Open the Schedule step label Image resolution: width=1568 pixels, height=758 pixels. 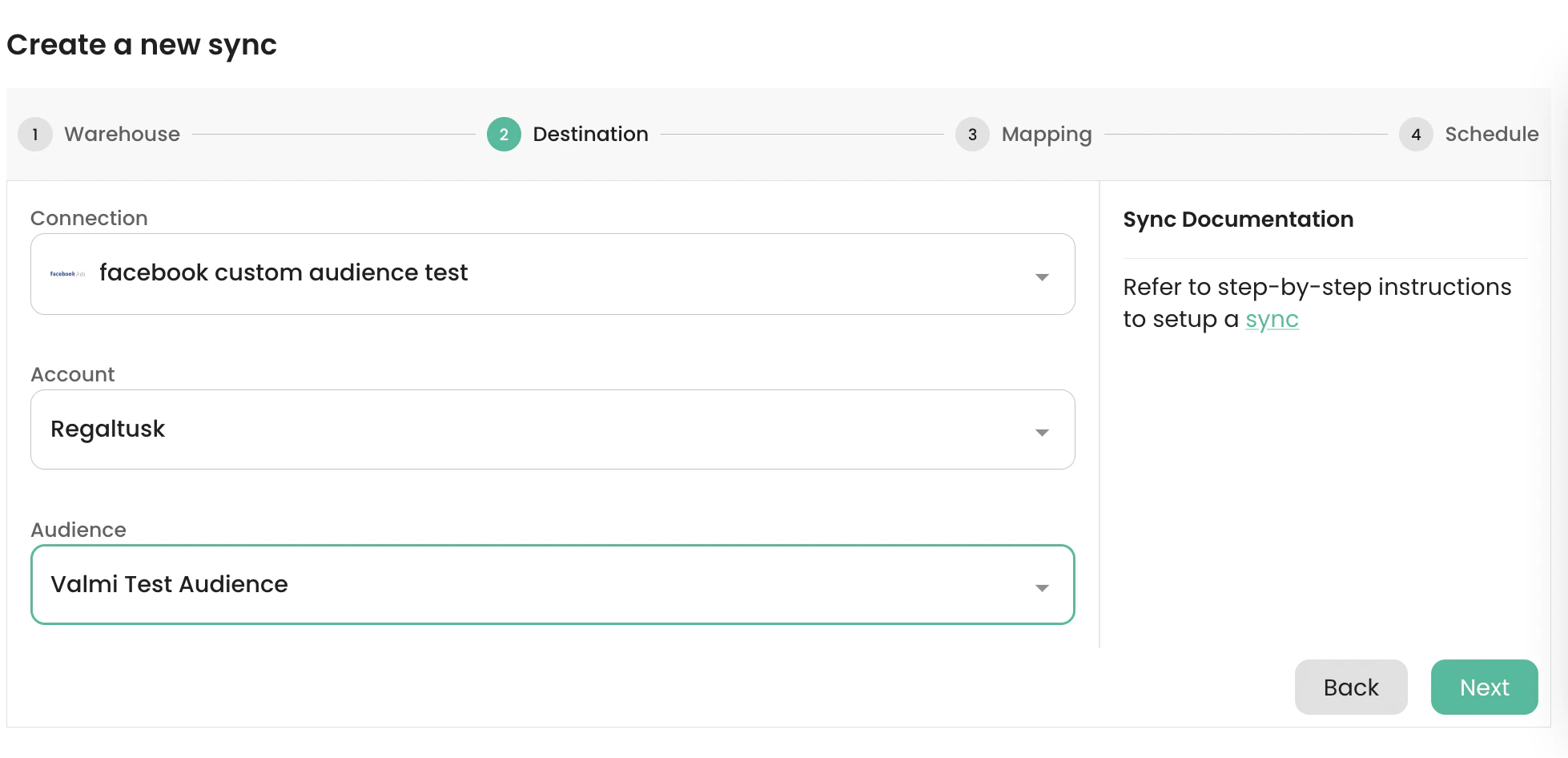[1491, 135]
